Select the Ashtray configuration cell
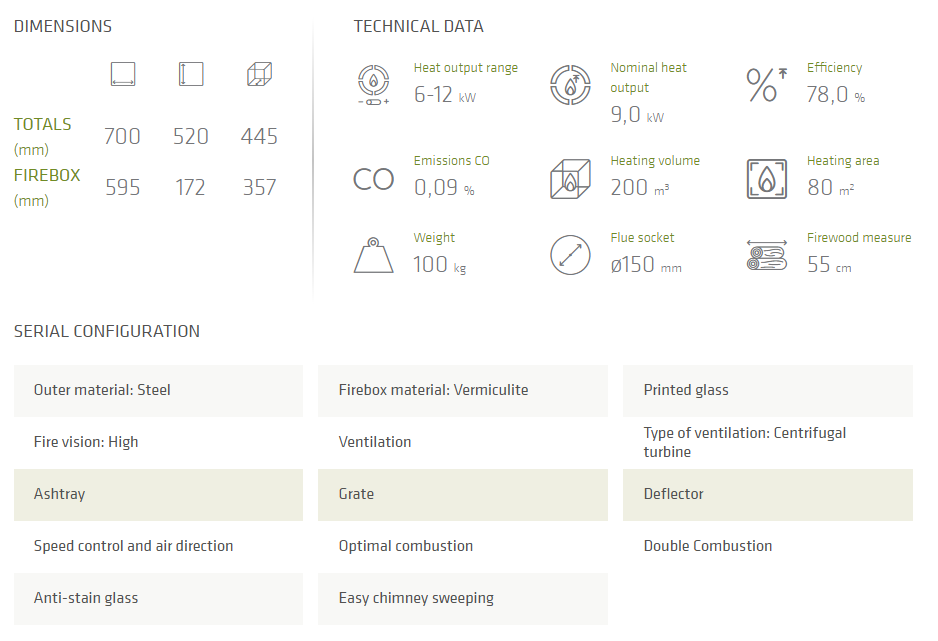 [x=158, y=494]
